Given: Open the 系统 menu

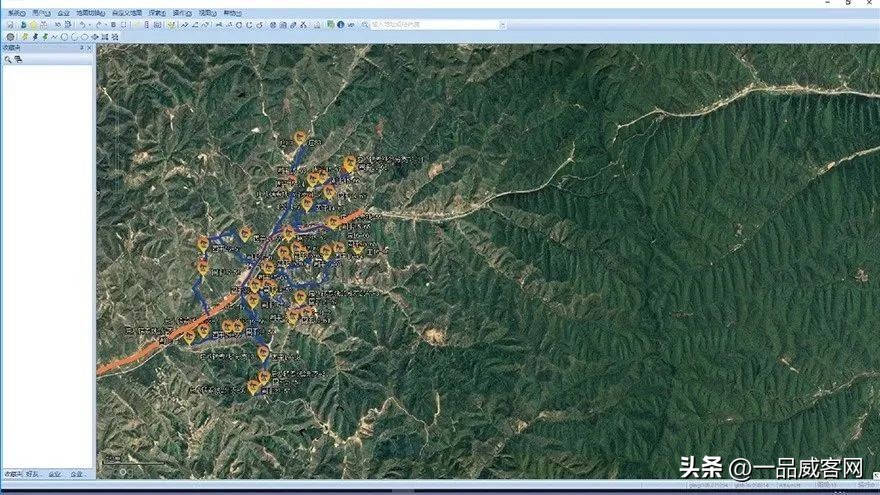Looking at the screenshot, I should pyautogui.click(x=16, y=13).
